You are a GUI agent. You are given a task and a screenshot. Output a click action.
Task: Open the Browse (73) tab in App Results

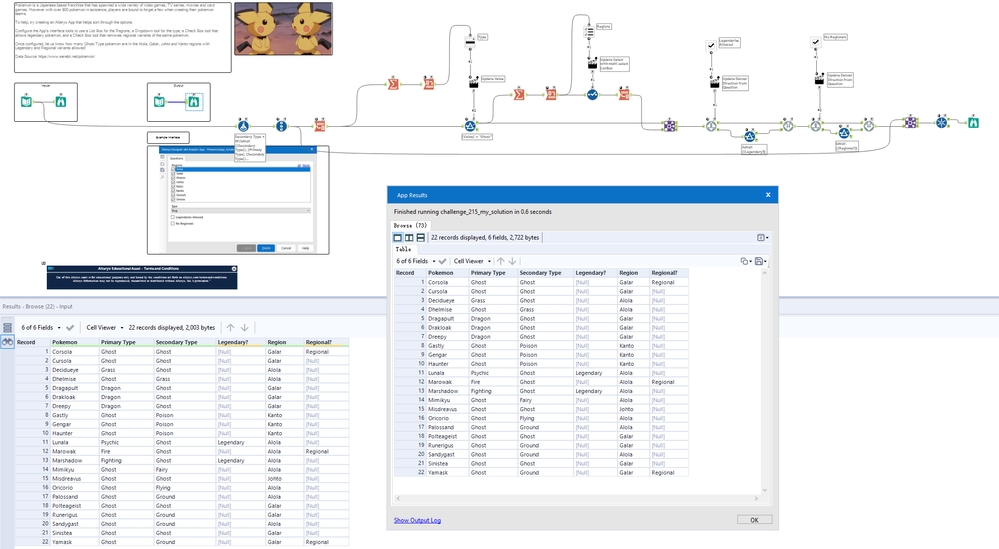pyautogui.click(x=410, y=225)
